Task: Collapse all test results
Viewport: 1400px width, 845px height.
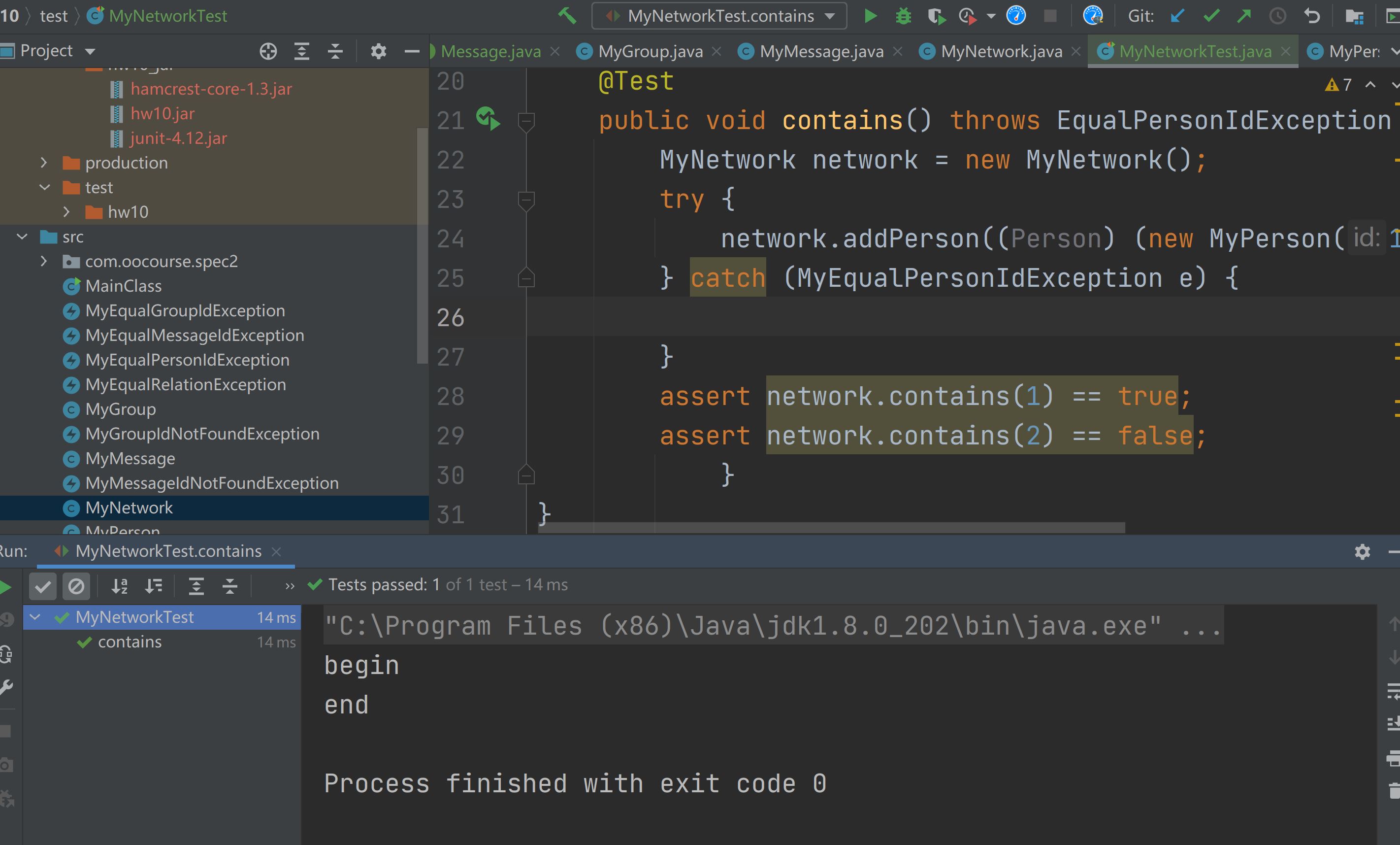Action: 229,586
